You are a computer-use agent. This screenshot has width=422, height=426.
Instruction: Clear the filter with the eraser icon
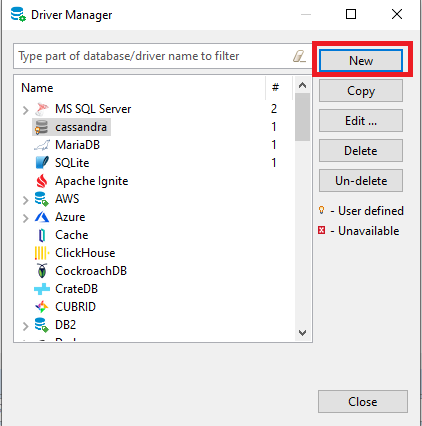tap(299, 56)
